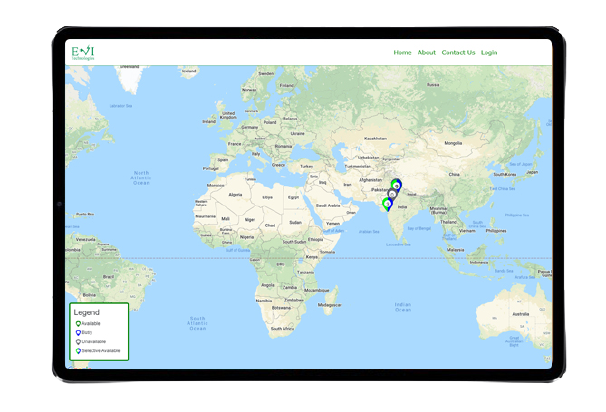Select the southernmost pin on India's west coast
The height and width of the screenshot is (412, 606).
[386, 204]
